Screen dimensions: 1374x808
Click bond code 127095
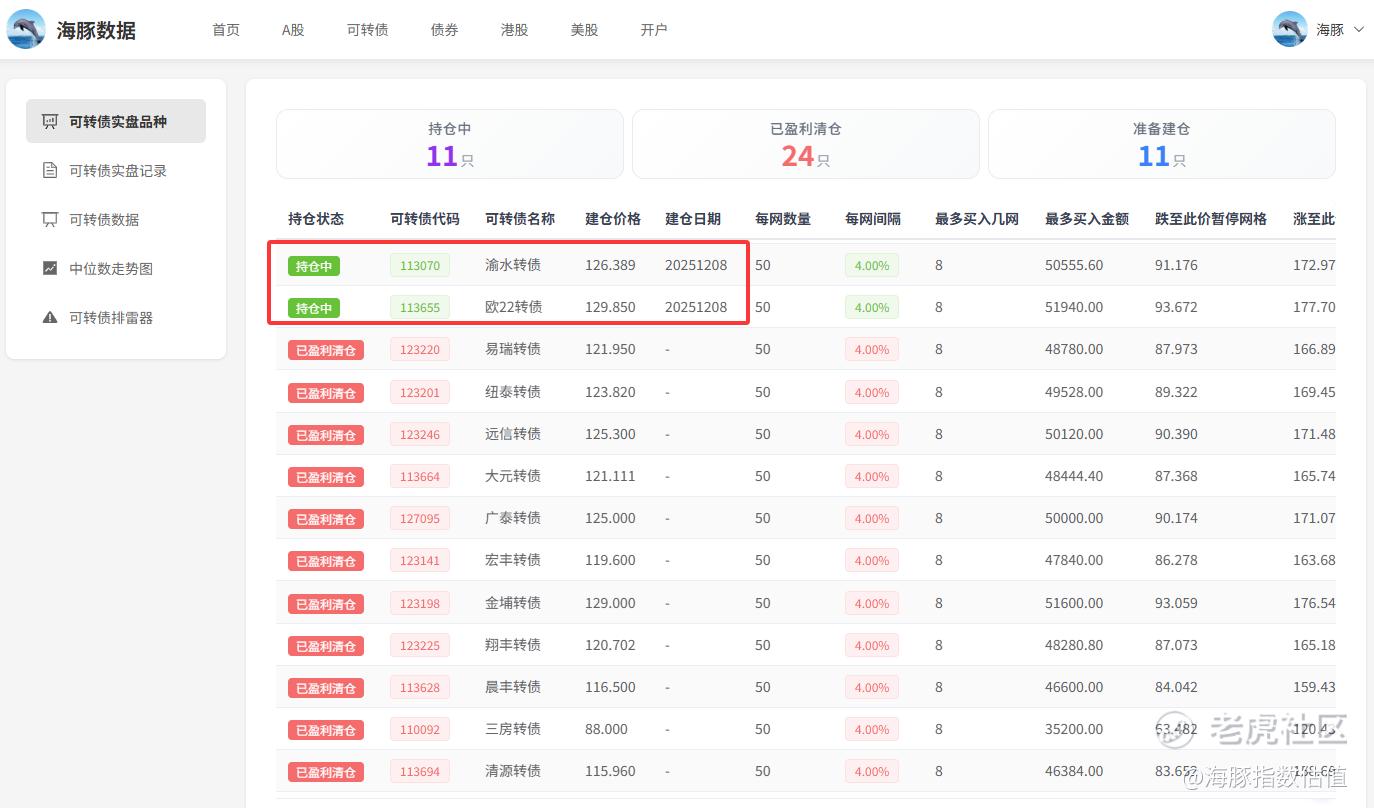tap(420, 518)
